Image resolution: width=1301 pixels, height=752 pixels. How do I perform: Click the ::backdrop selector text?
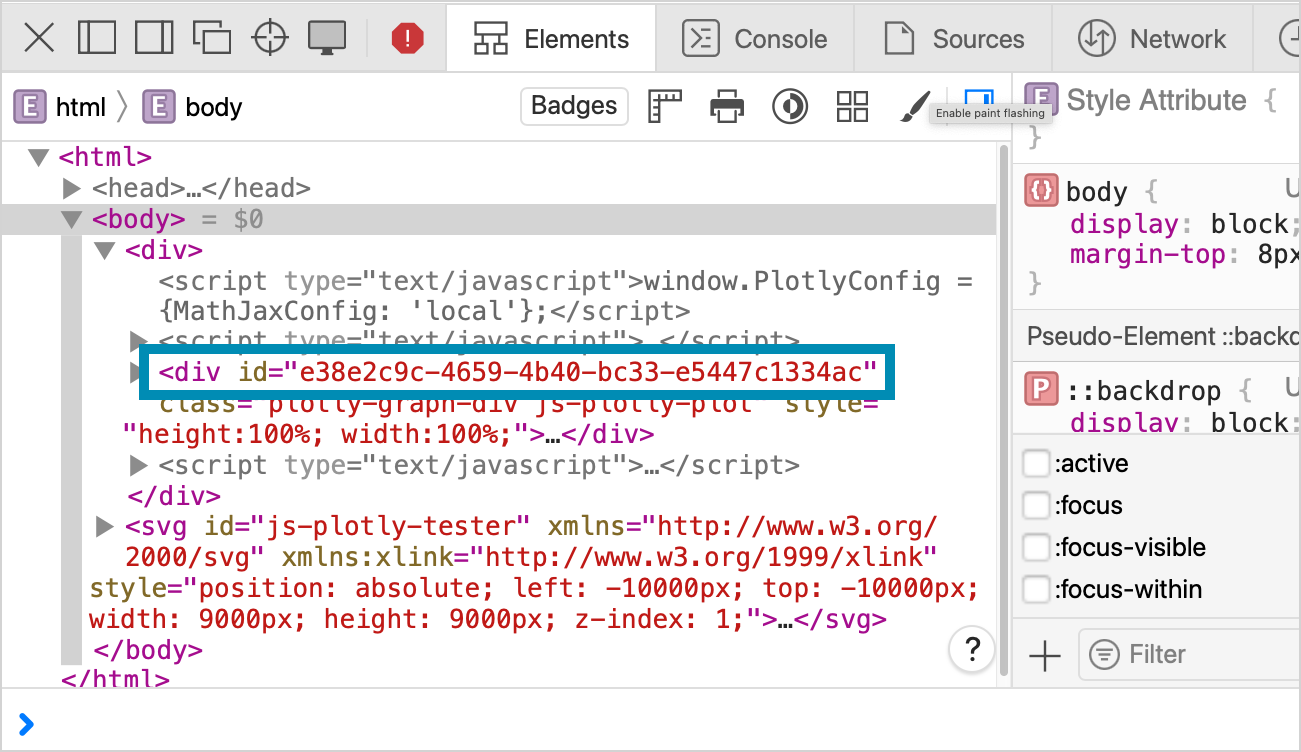pyautogui.click(x=1144, y=390)
